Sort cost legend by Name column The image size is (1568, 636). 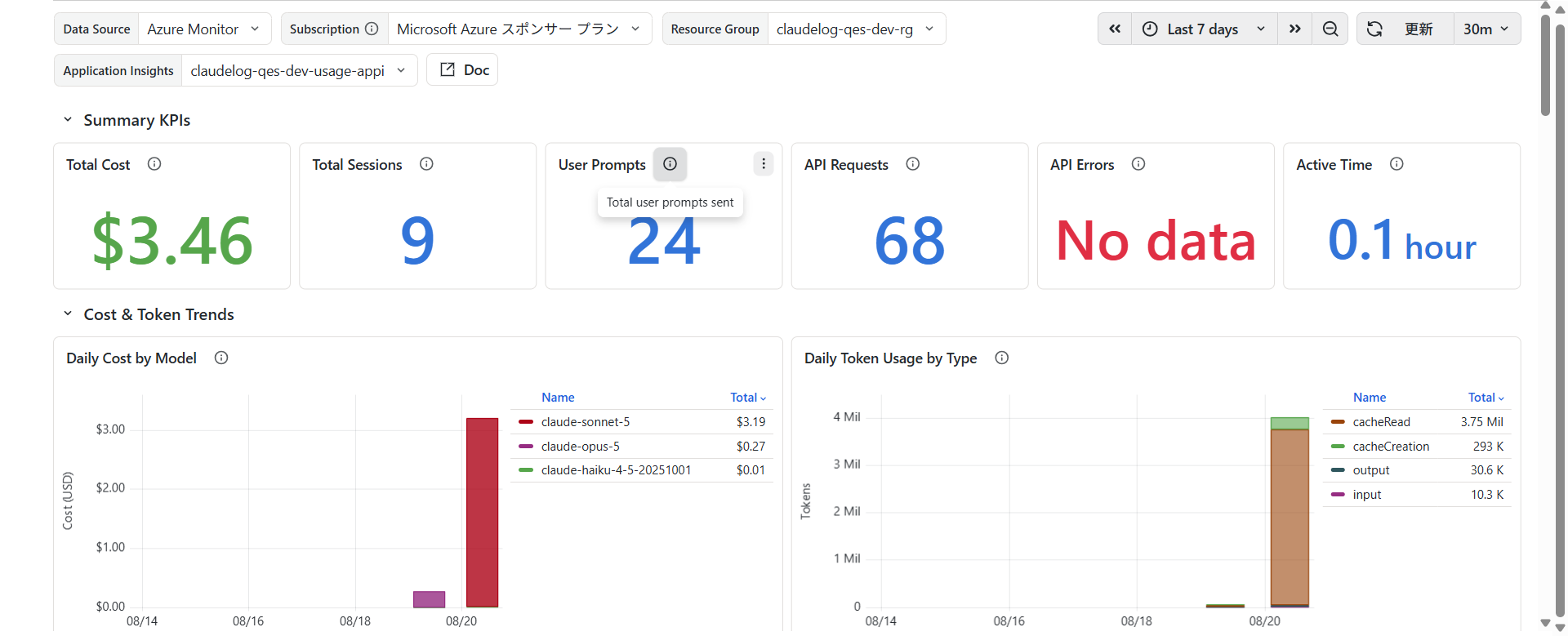pyautogui.click(x=558, y=398)
